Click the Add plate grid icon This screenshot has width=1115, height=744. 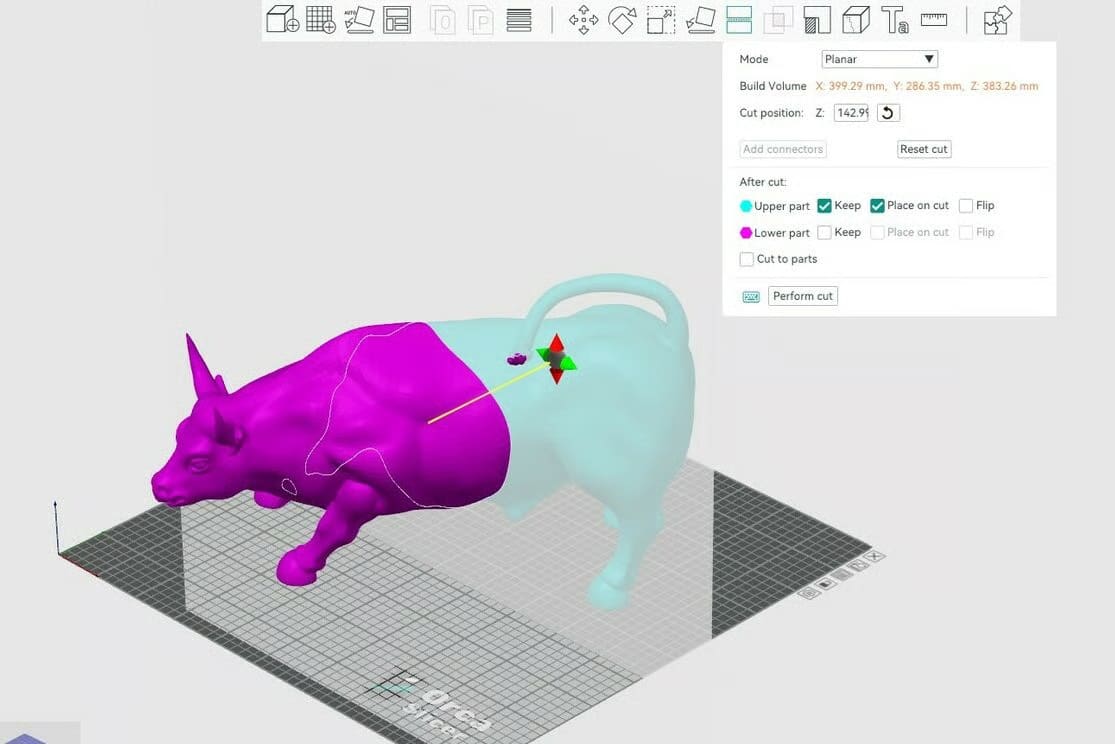point(320,19)
